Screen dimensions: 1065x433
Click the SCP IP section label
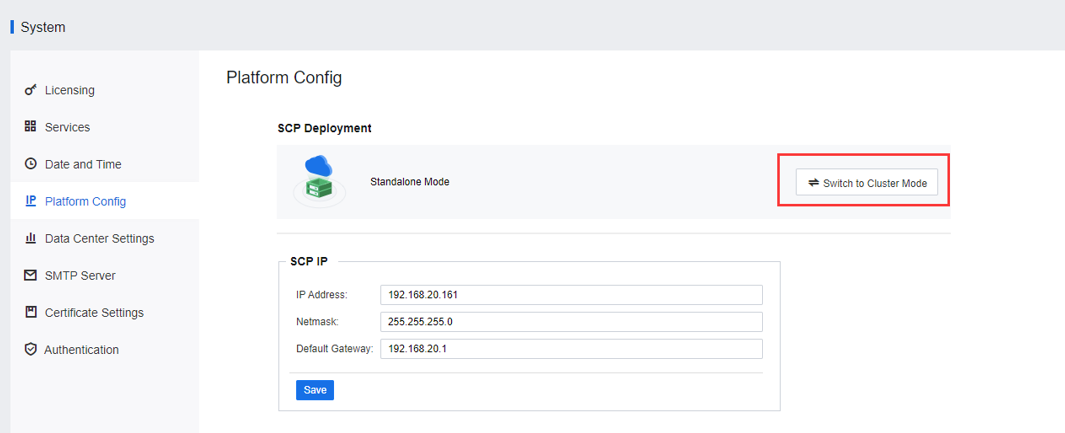pyautogui.click(x=310, y=261)
